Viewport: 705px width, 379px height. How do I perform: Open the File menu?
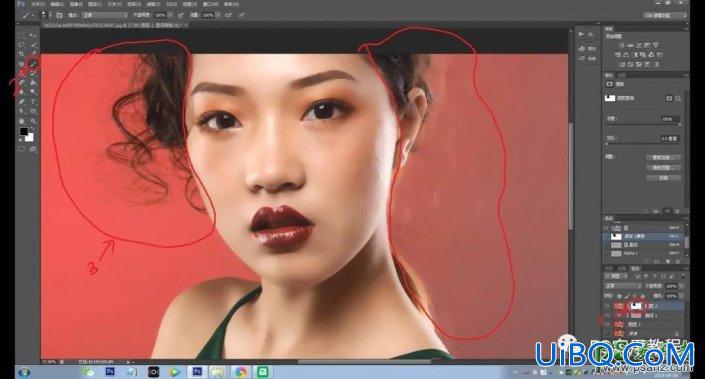tap(38, 4)
